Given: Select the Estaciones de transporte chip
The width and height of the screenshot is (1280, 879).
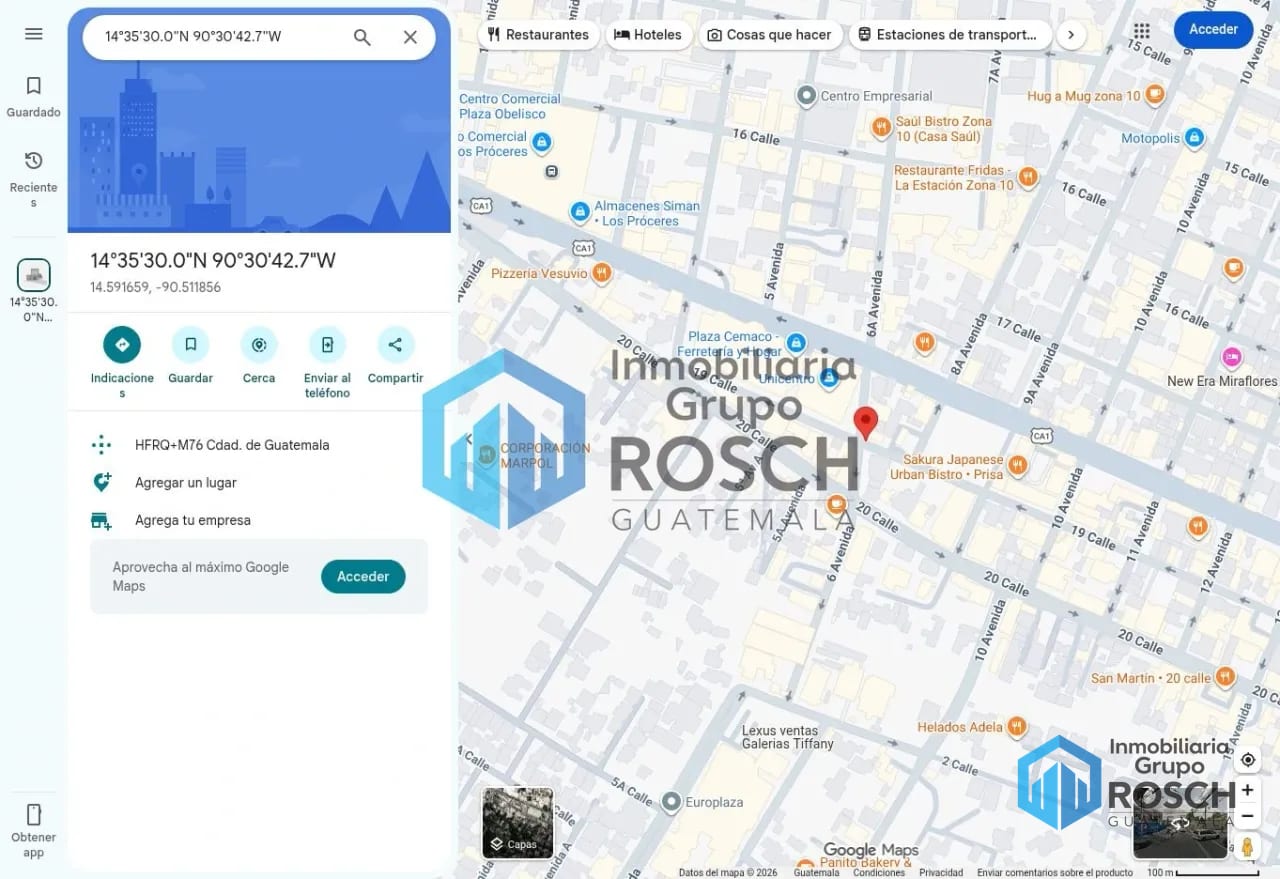Looking at the screenshot, I should click(950, 34).
